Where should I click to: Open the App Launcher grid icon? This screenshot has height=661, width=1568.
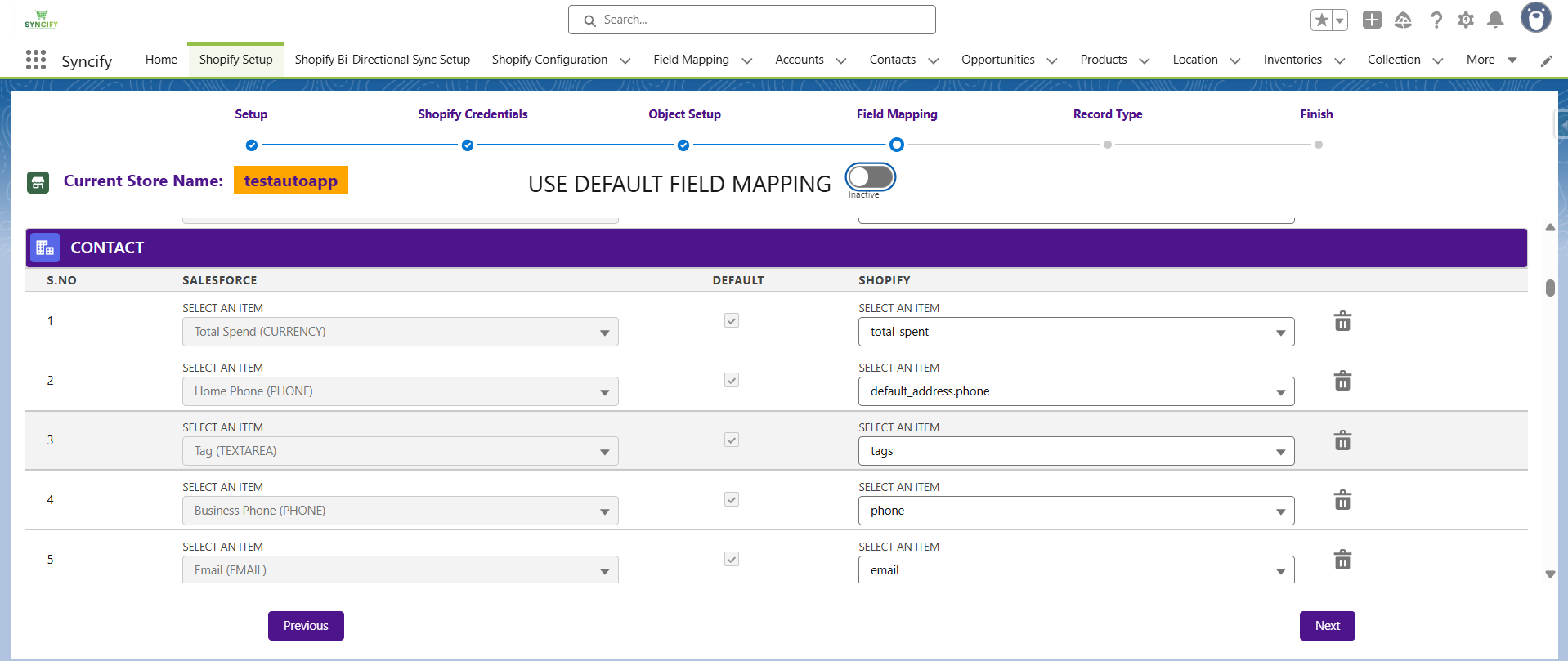click(36, 60)
